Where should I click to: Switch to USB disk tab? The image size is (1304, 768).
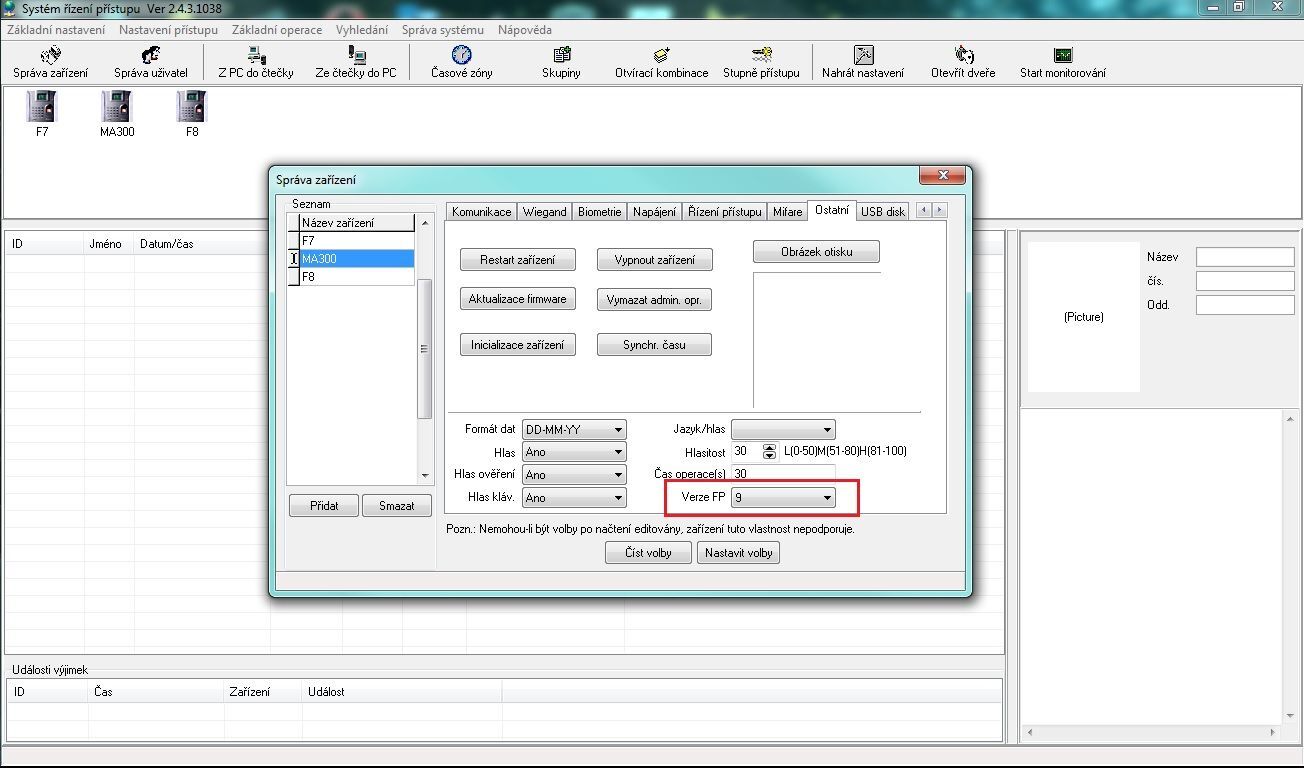click(x=883, y=212)
